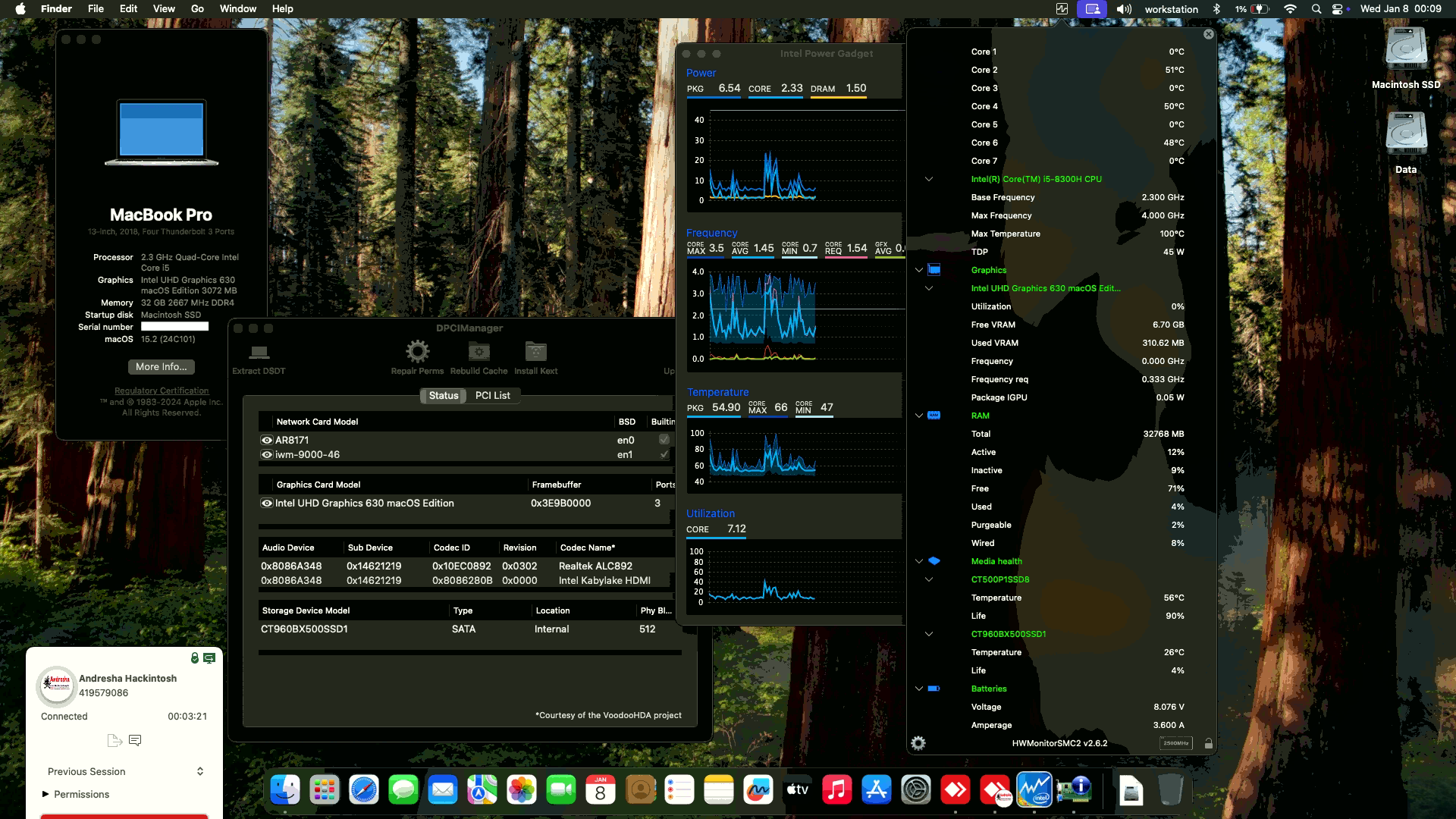Click More Info button in About This Mac
The height and width of the screenshot is (819, 1456).
pyautogui.click(x=161, y=366)
